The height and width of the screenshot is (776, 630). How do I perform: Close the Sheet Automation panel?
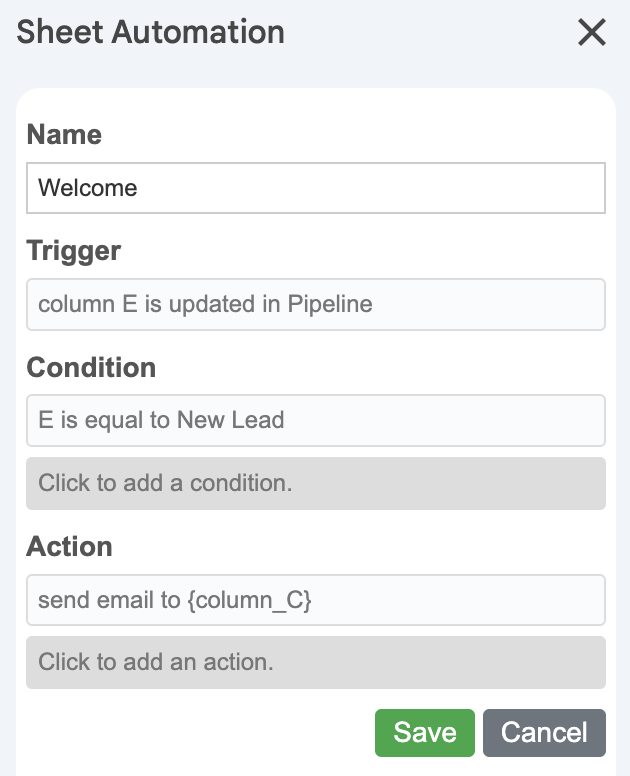592,33
